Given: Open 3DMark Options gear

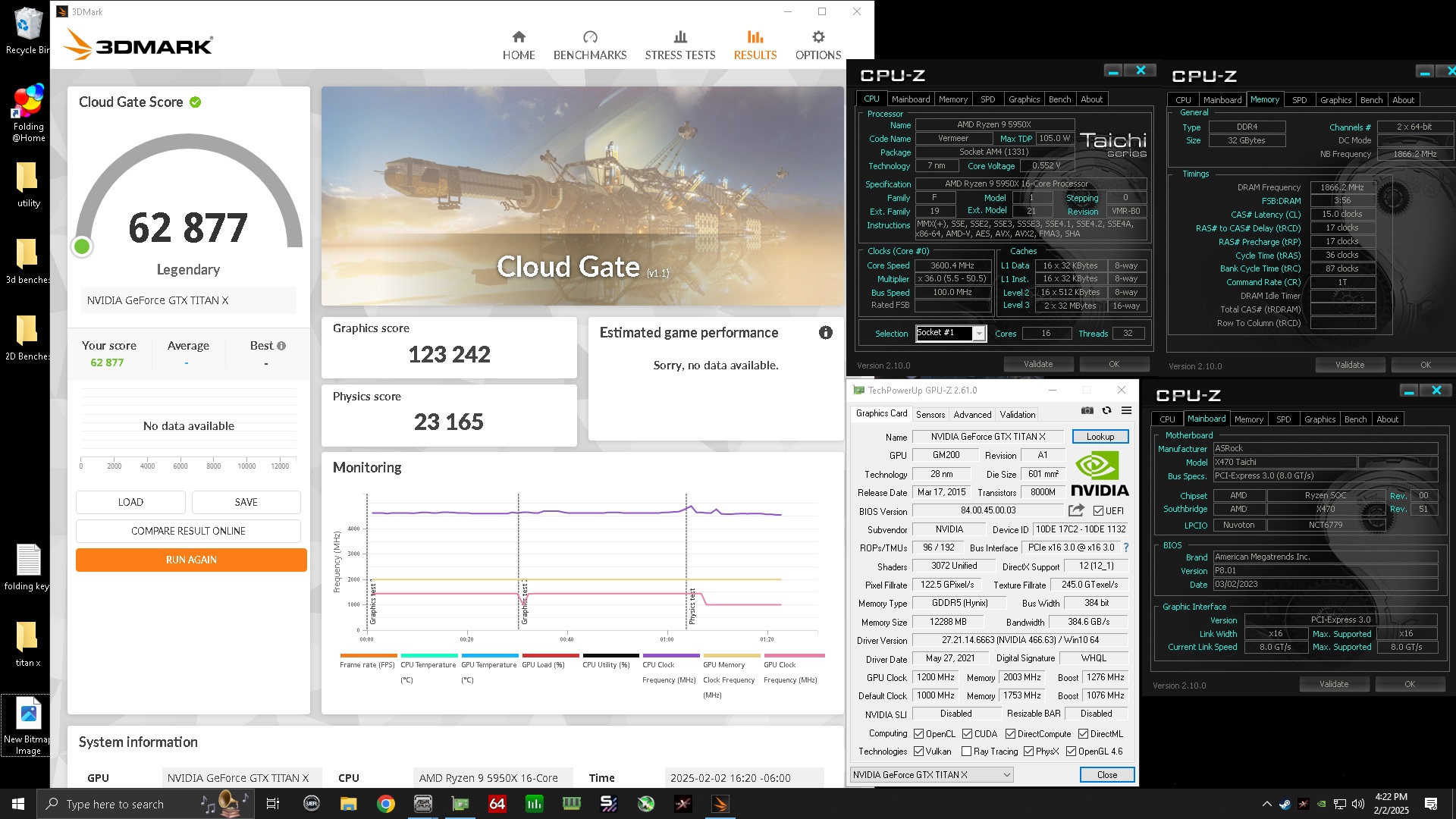Looking at the screenshot, I should coord(818,45).
